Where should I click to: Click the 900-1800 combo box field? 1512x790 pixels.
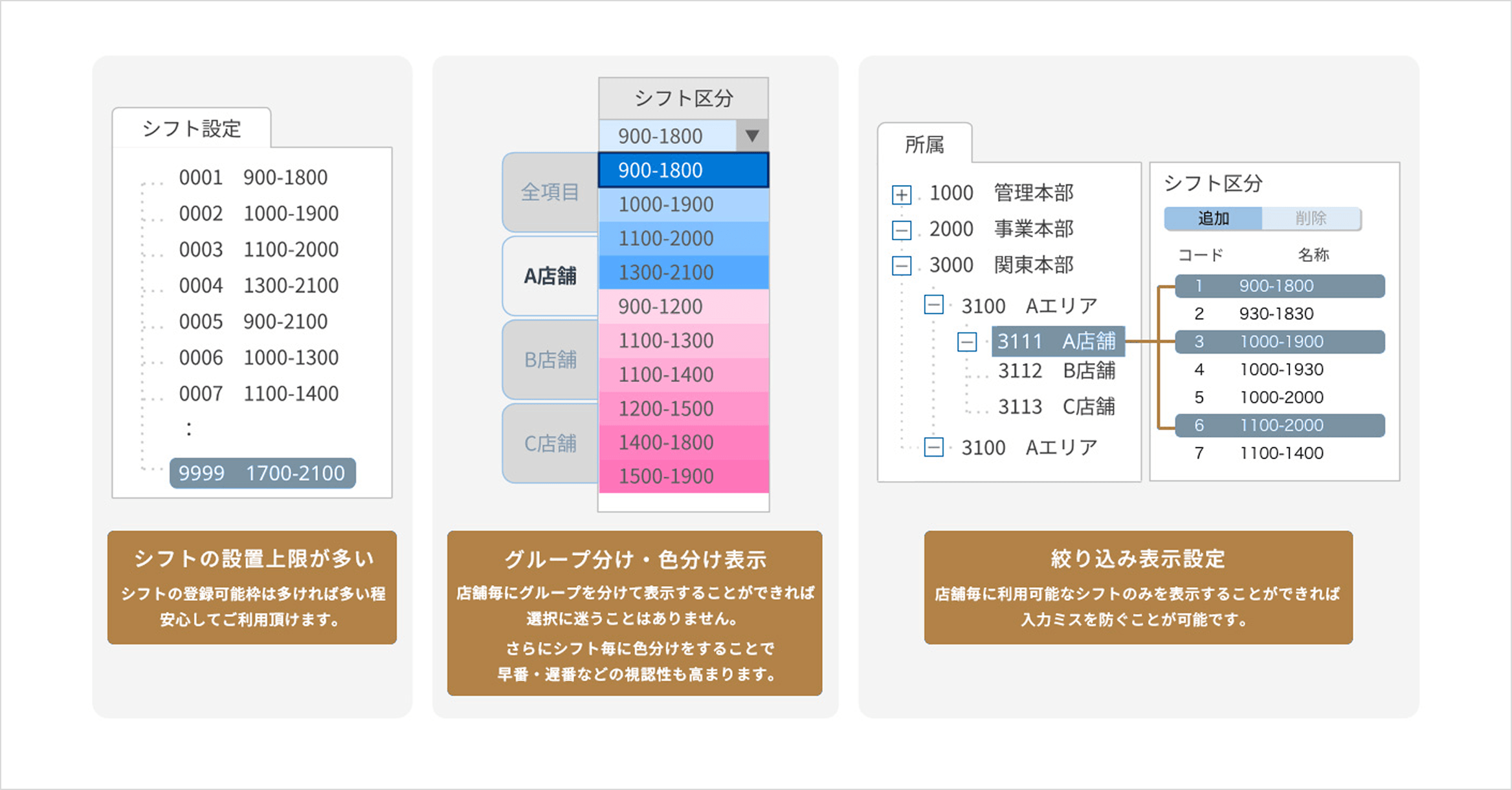tap(667, 136)
